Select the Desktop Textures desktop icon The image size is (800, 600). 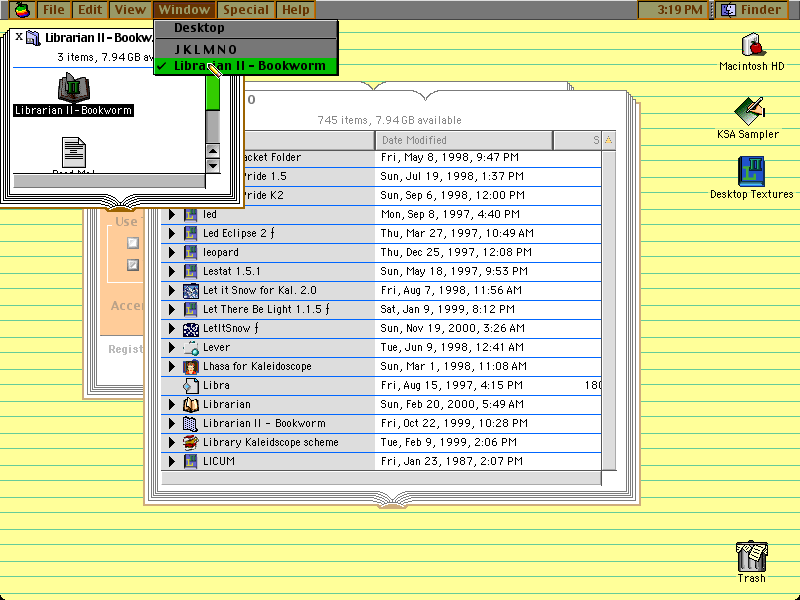(752, 171)
